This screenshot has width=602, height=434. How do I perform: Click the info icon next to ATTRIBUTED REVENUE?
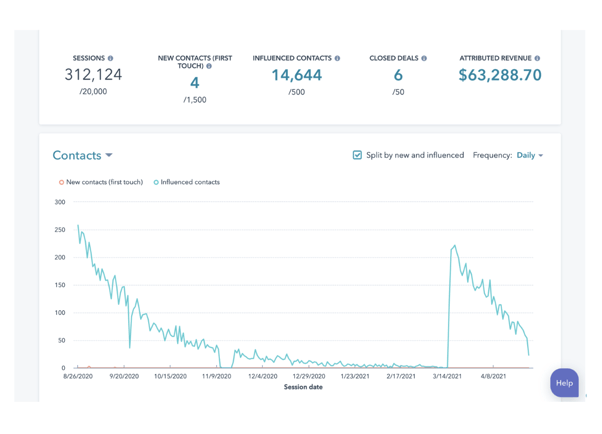(537, 58)
